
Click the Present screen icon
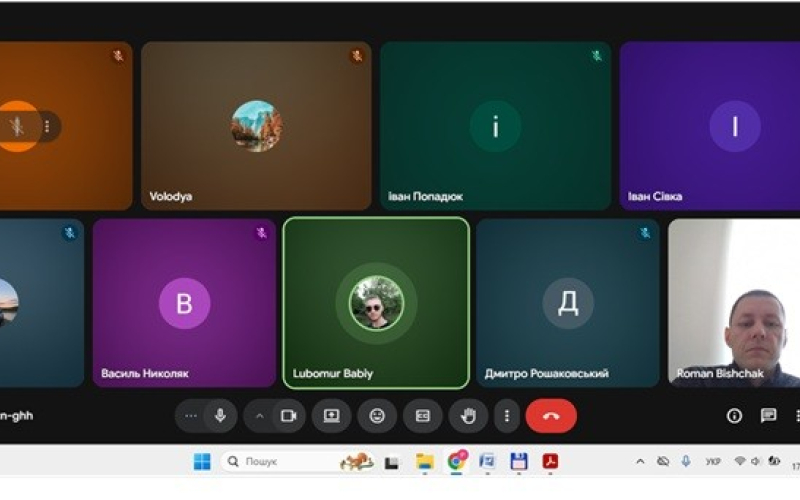point(331,416)
